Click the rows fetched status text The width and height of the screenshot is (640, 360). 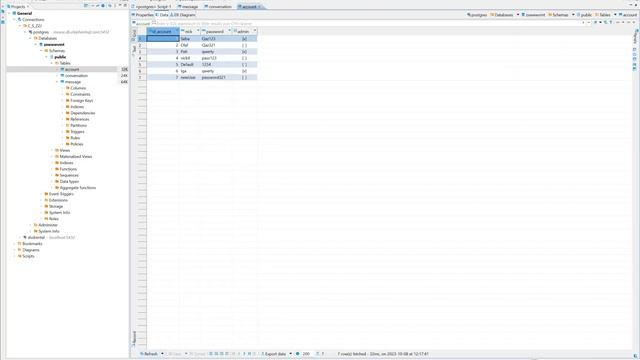[x=383, y=354]
